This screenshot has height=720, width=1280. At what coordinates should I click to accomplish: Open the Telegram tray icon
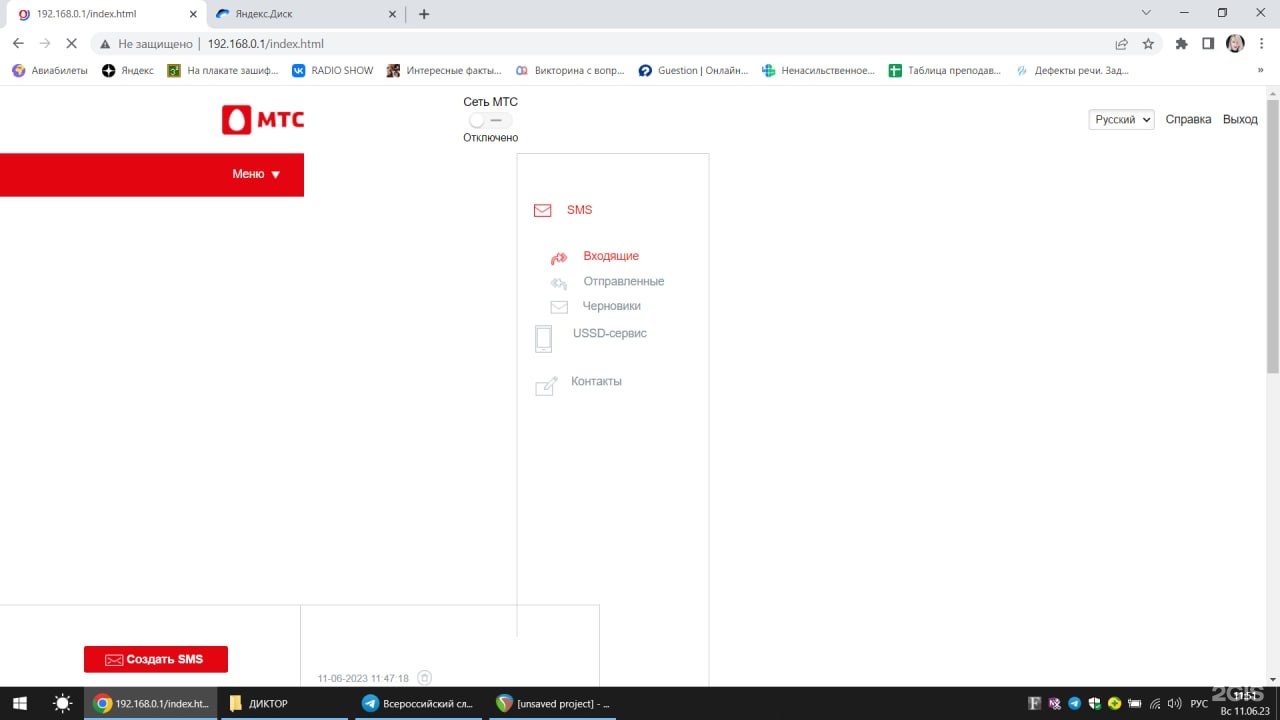[1074, 704]
